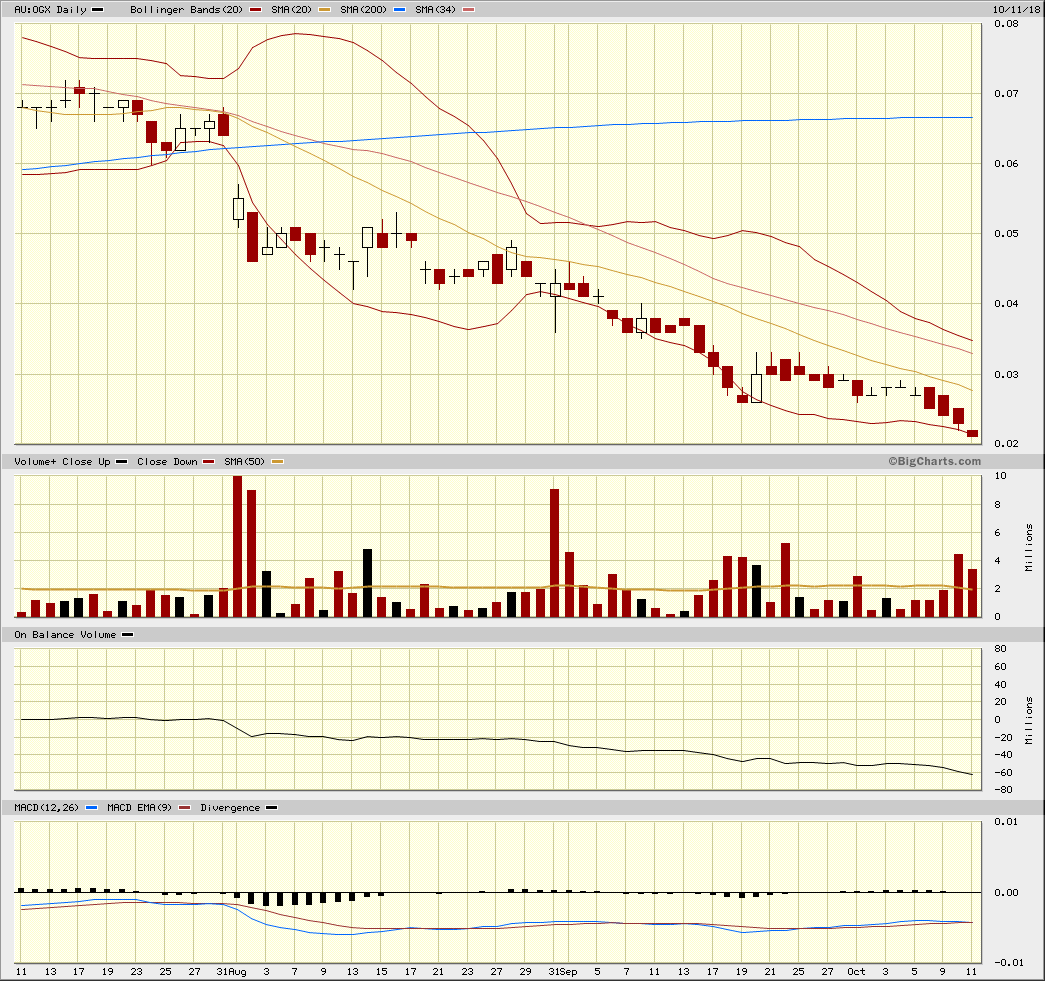
Task: Click the AU:OGX Daily legend label
Action: (x=51, y=9)
